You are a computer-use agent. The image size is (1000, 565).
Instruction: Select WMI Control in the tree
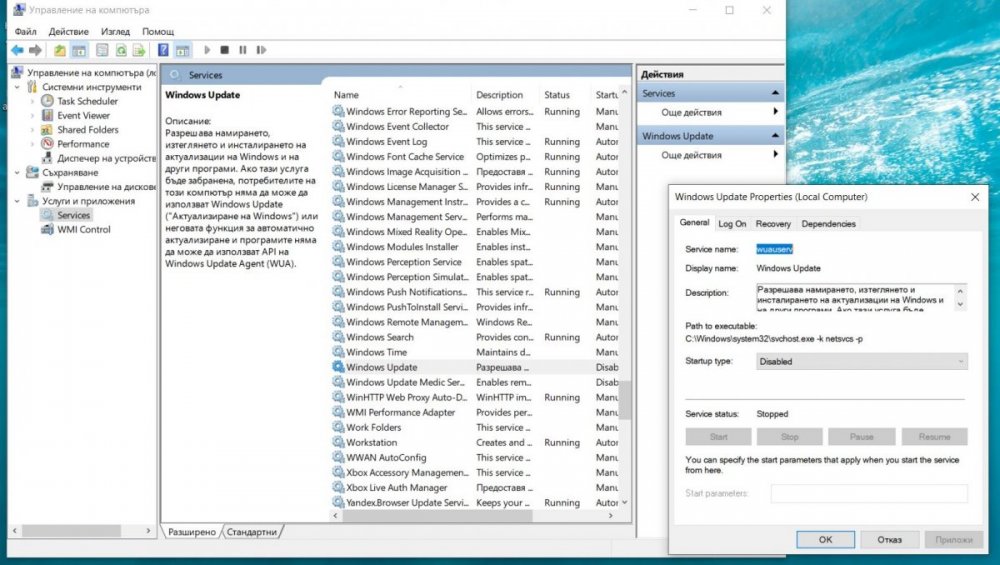[84, 230]
